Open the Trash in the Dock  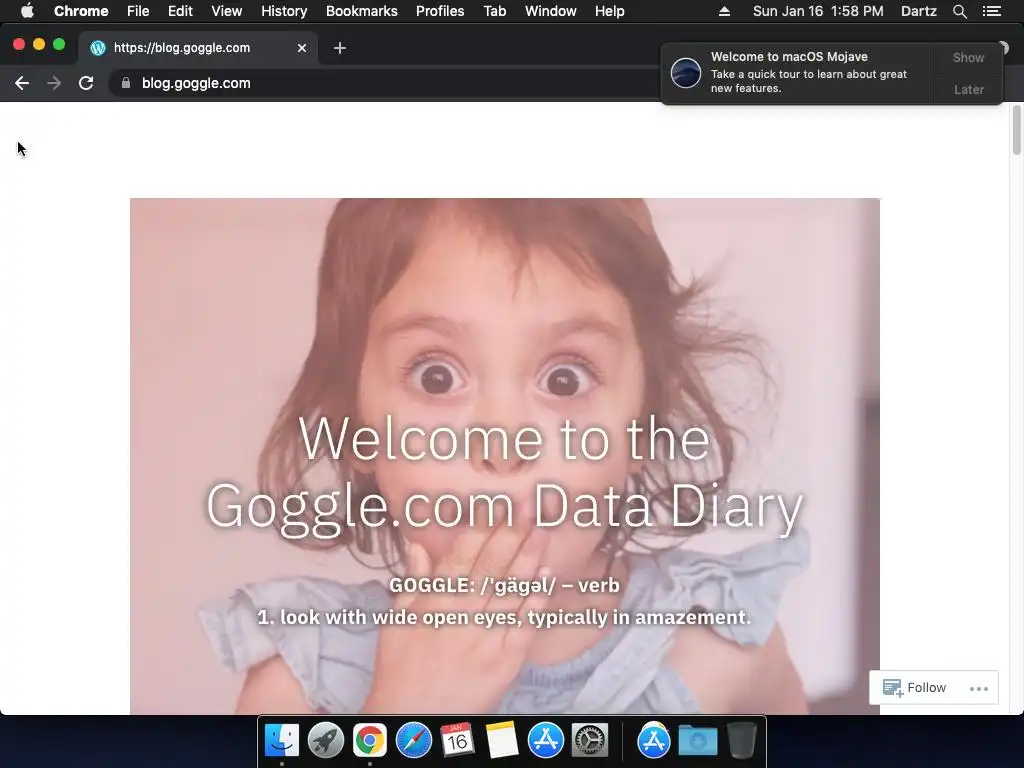742,740
